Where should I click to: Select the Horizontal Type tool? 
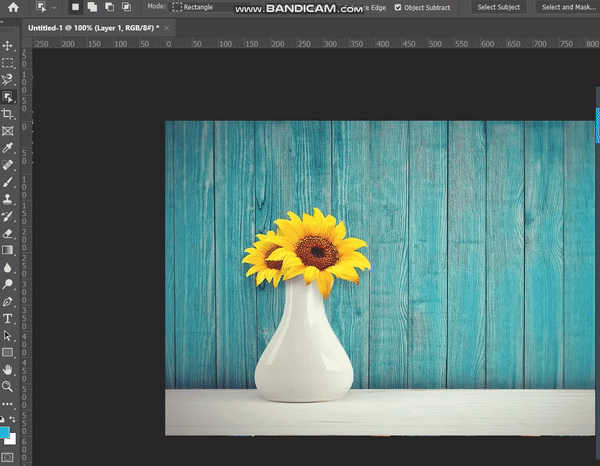coord(7,319)
